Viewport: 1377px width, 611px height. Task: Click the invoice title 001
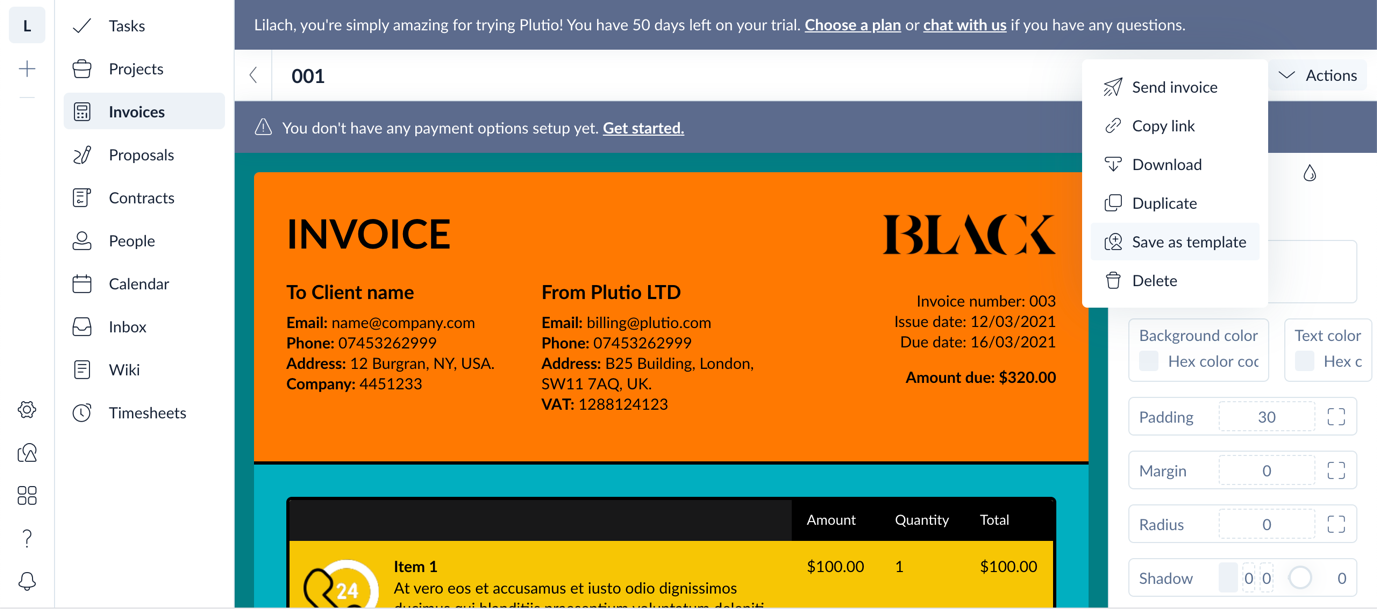point(308,76)
